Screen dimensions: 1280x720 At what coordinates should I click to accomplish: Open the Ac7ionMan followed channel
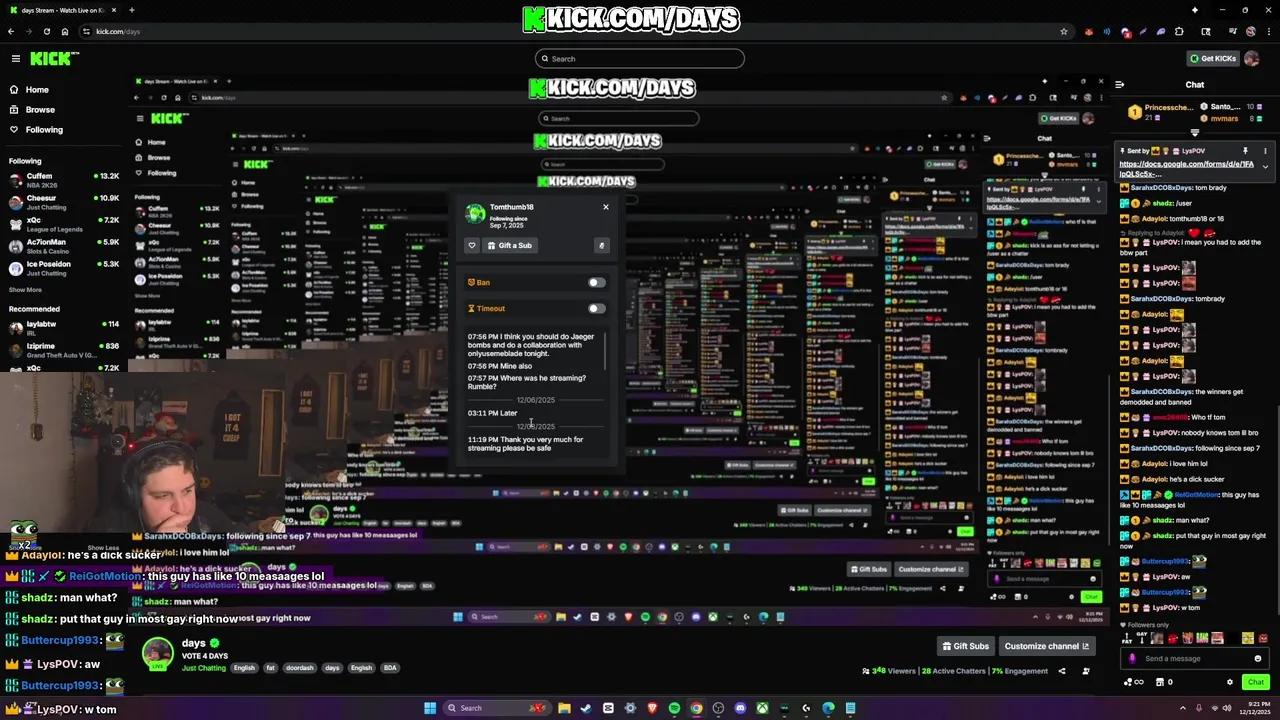[64, 246]
